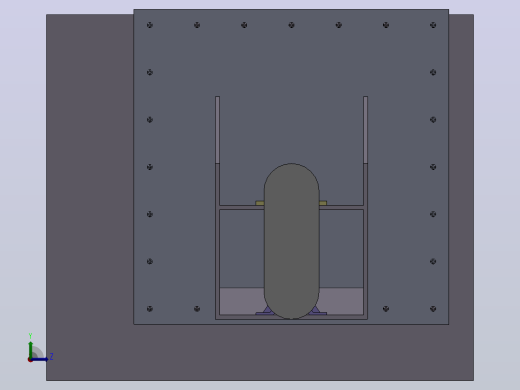Image resolution: width=520 pixels, height=390 pixels.
Task: Click the green Y axis arrow of triad
Action: (31, 349)
